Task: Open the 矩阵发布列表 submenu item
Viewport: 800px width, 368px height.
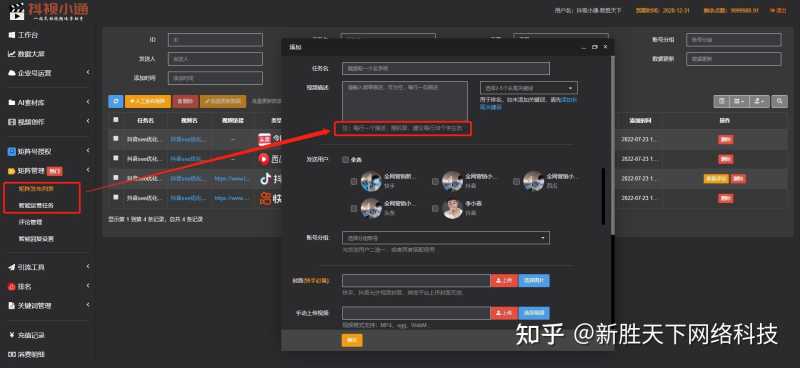Action: point(36,188)
